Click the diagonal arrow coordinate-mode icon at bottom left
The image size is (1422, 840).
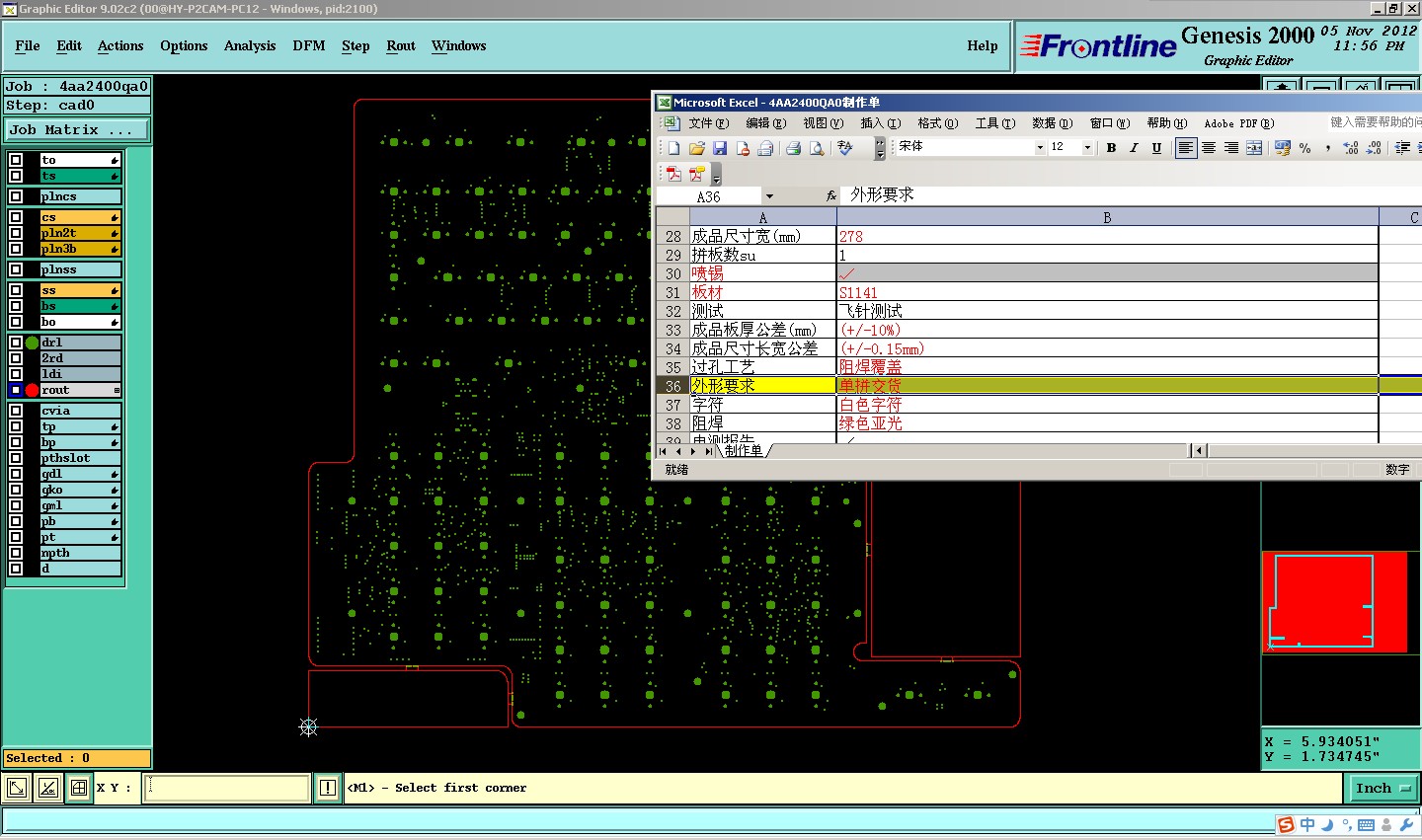pyautogui.click(x=17, y=788)
